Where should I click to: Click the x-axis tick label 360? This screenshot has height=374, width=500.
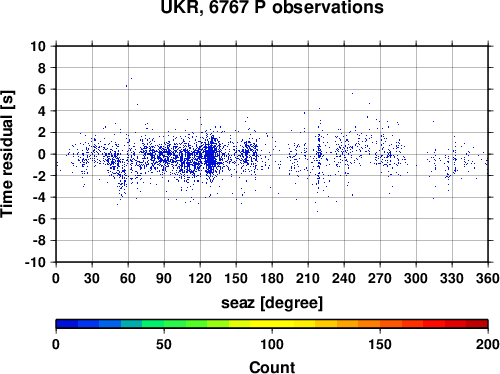[488, 278]
